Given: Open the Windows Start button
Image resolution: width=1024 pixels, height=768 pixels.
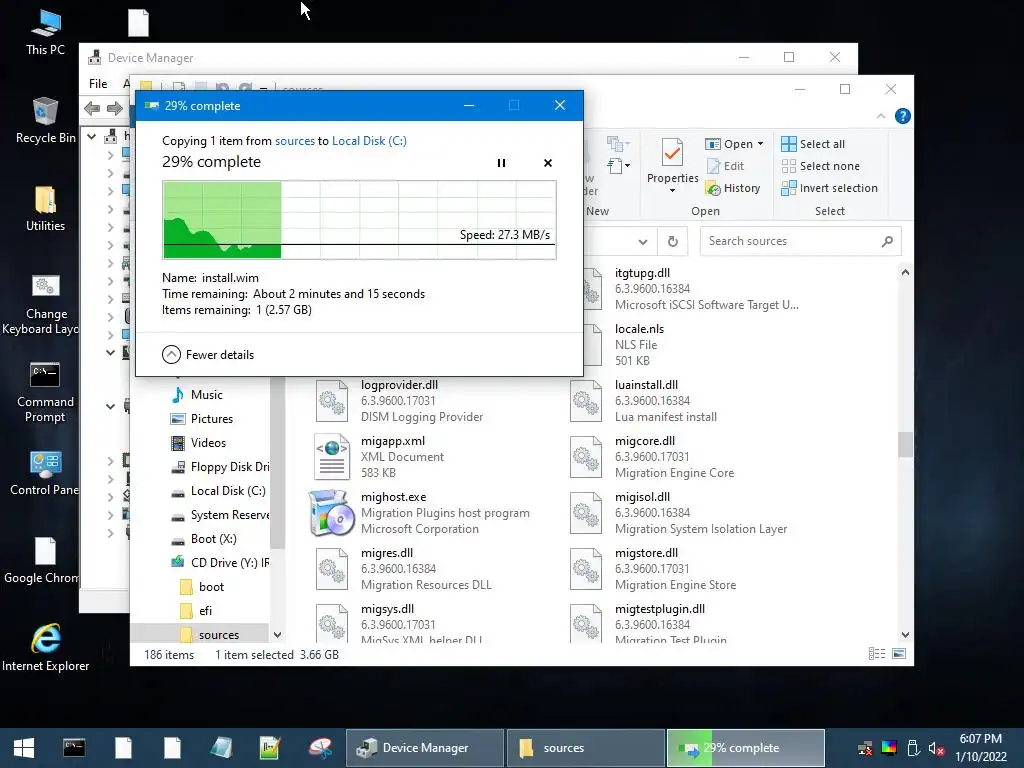Looking at the screenshot, I should click(x=24, y=748).
